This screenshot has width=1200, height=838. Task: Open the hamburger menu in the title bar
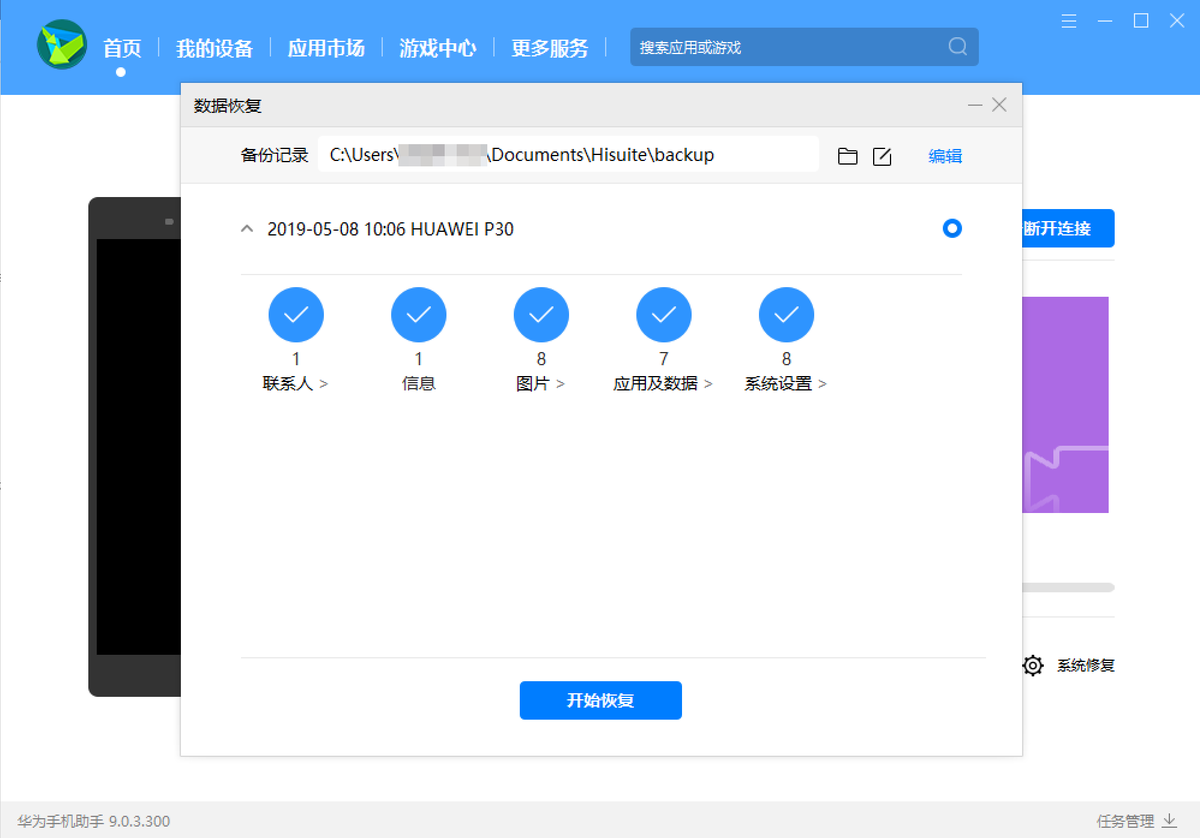point(1068,20)
